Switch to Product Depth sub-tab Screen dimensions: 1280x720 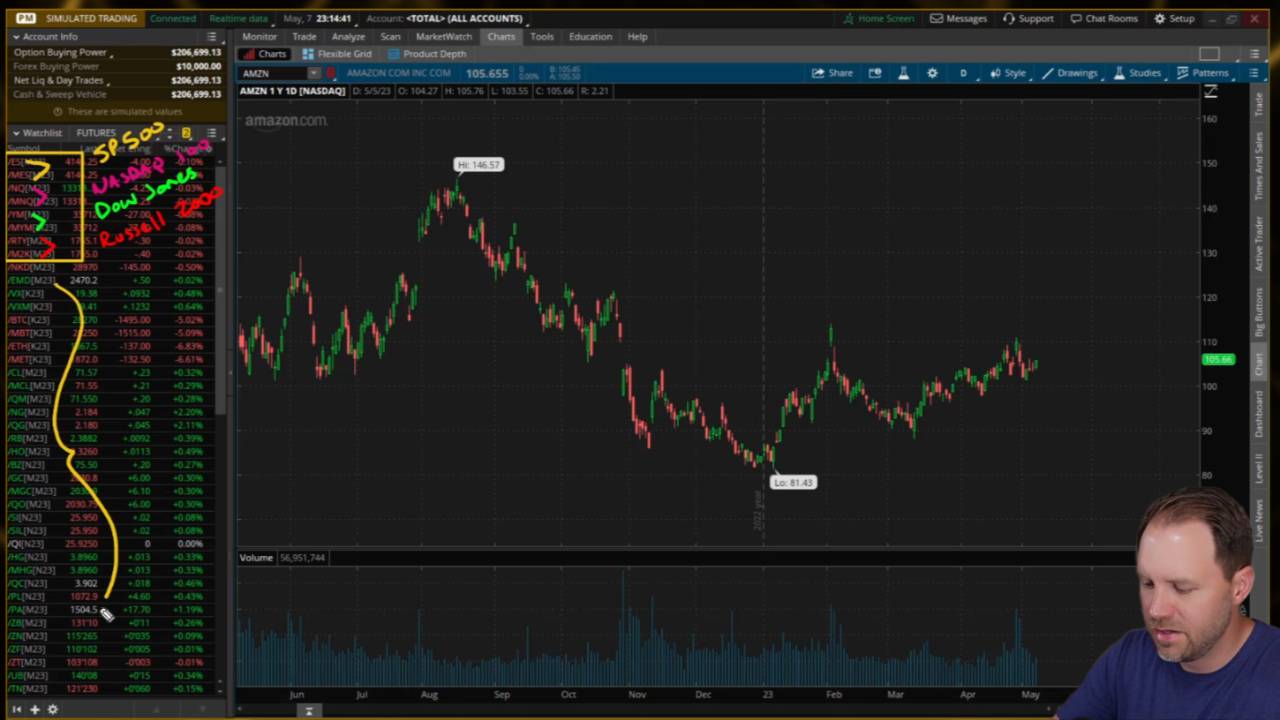(x=428, y=54)
